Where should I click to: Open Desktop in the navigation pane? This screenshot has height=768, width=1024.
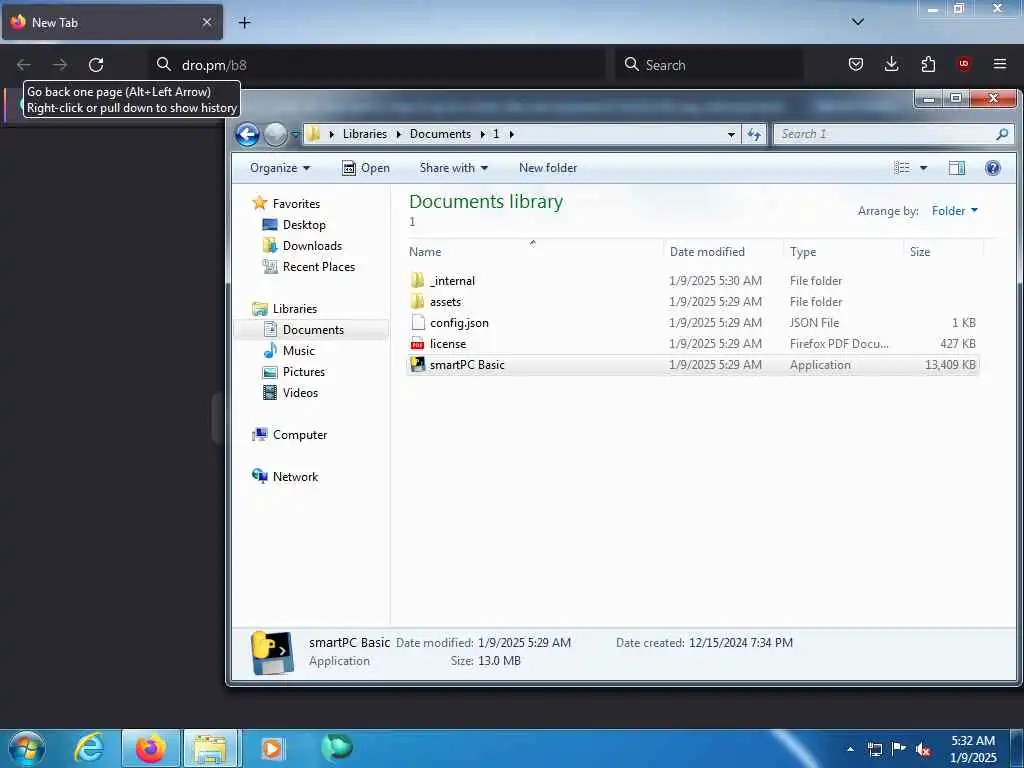[x=304, y=225]
